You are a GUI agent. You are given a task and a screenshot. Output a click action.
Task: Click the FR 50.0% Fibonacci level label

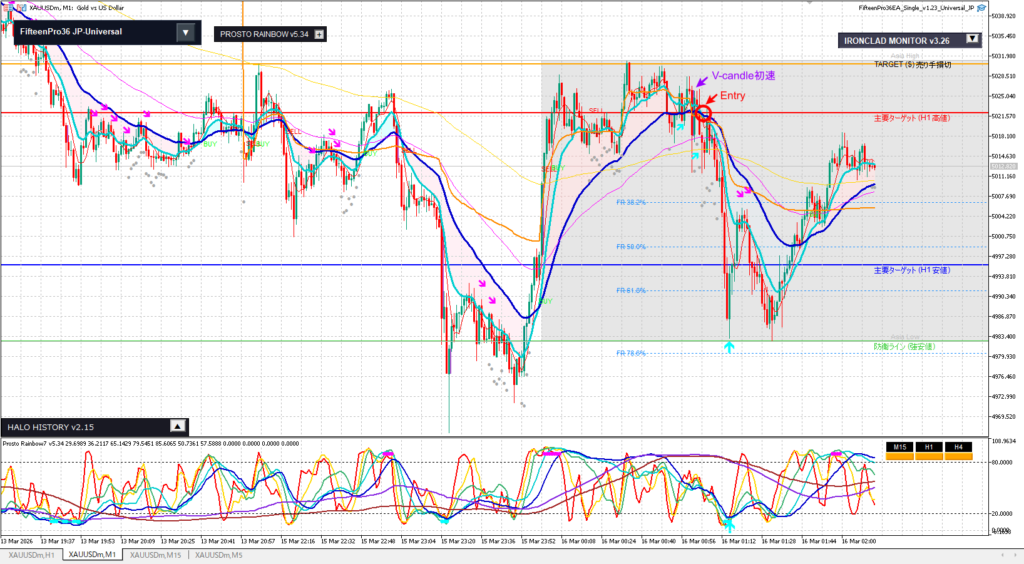(x=630, y=247)
